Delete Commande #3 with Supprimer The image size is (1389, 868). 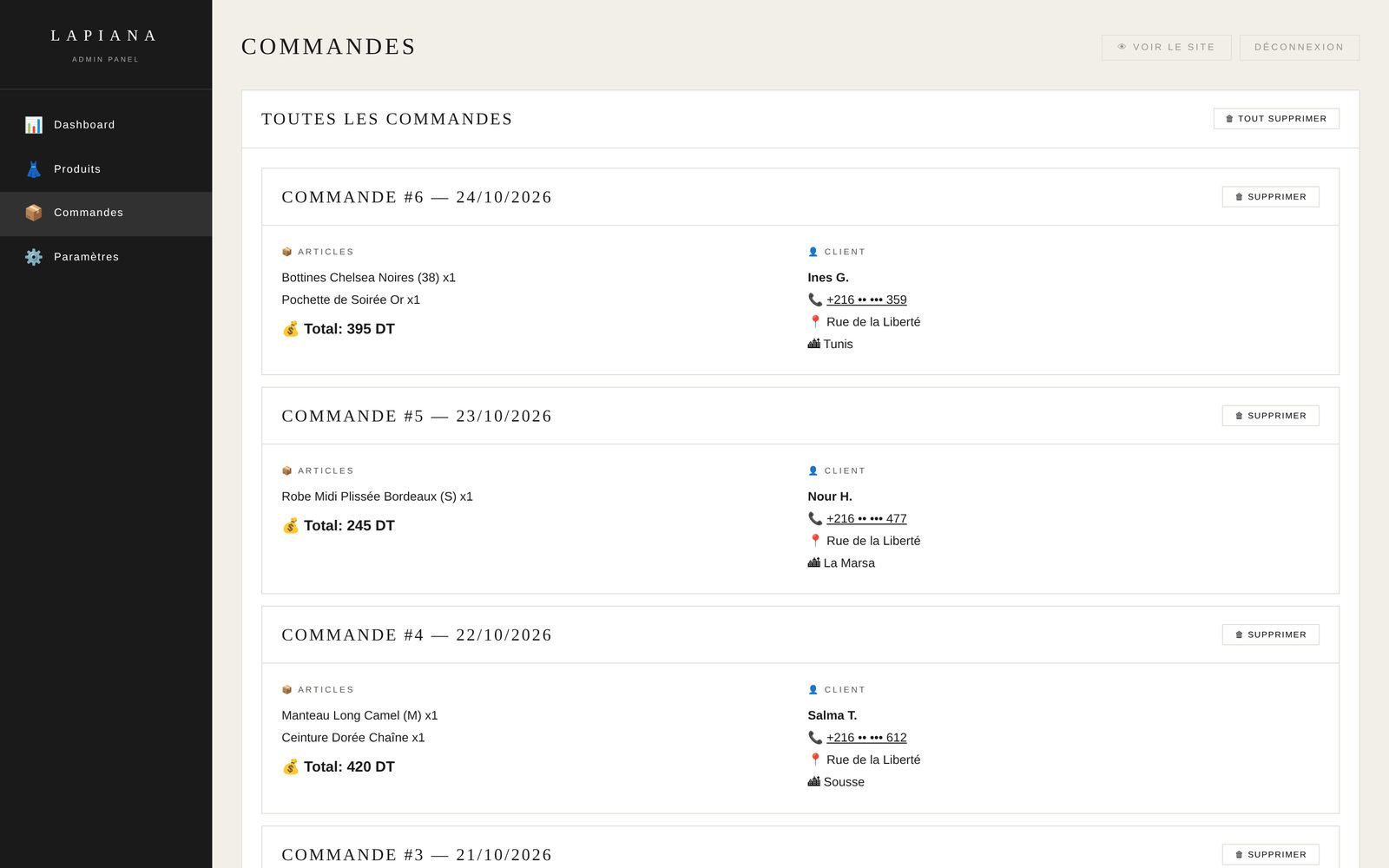pos(1271,854)
